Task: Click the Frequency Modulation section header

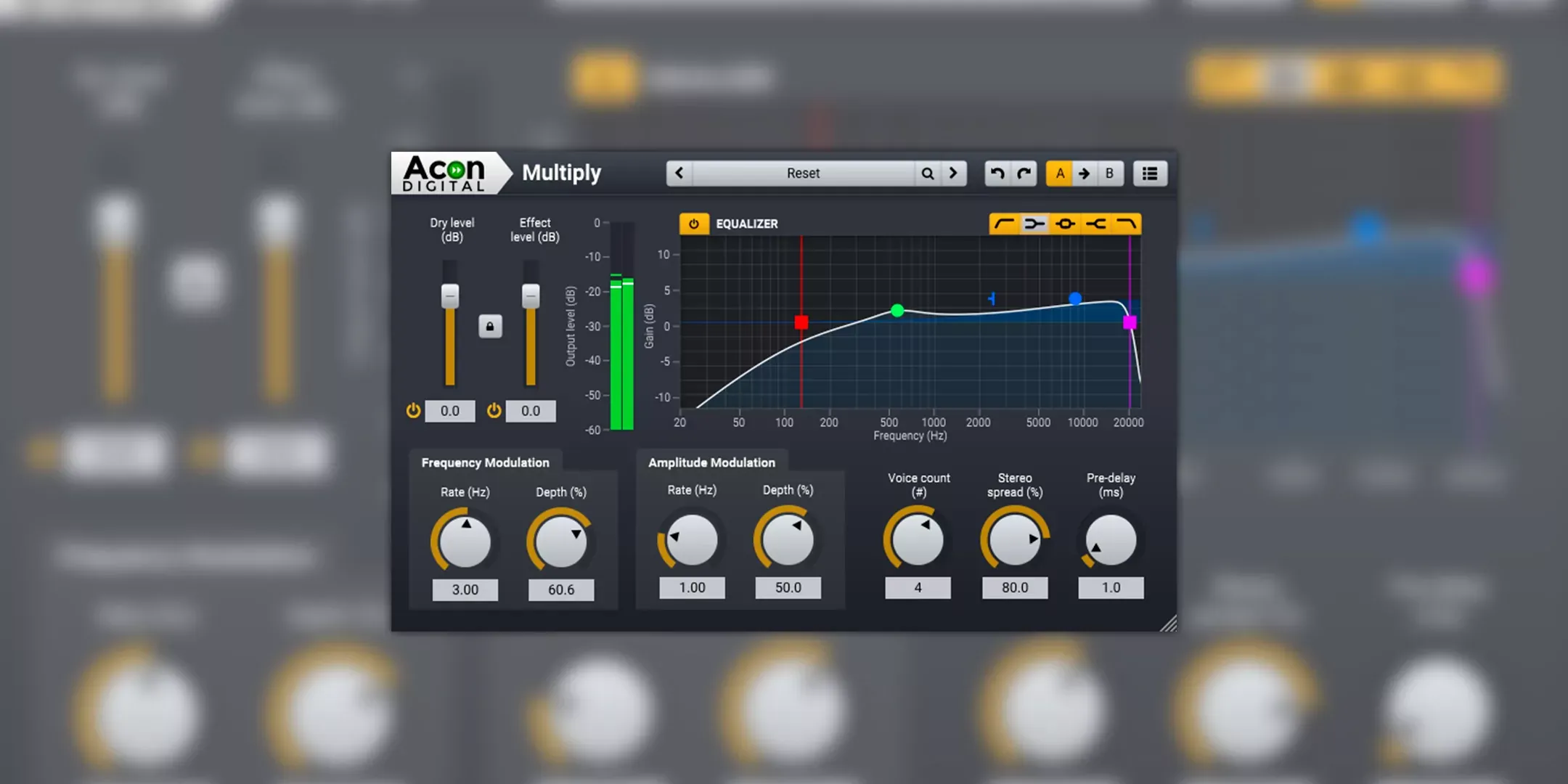Action: point(486,462)
